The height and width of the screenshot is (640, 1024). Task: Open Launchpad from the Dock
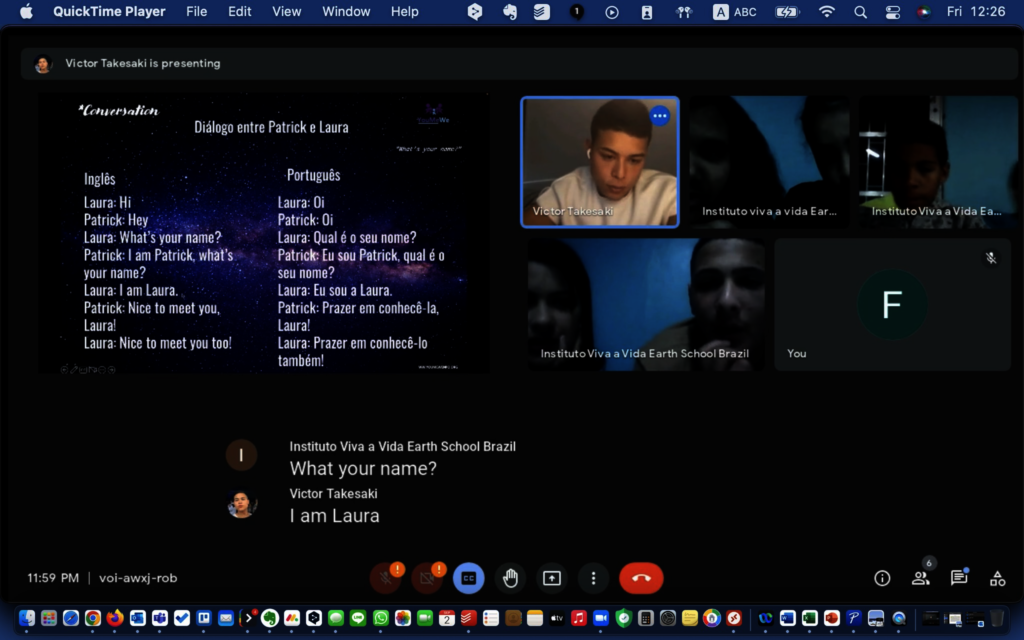(x=49, y=618)
